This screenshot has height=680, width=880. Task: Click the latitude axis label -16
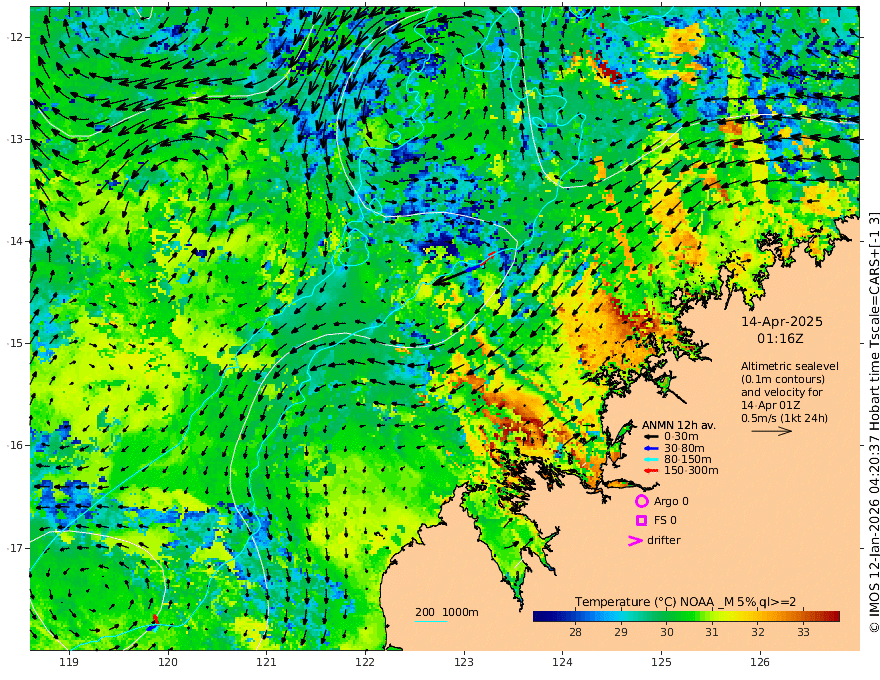[x=16, y=445]
